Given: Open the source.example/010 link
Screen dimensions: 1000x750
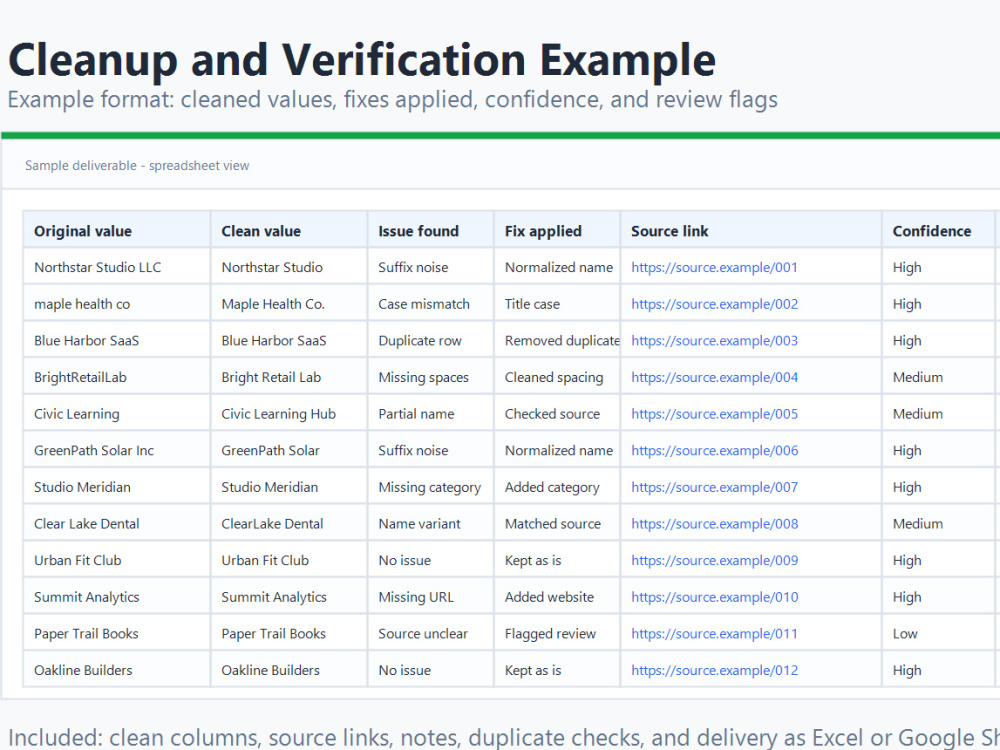Looking at the screenshot, I should pyautogui.click(x=714, y=597).
